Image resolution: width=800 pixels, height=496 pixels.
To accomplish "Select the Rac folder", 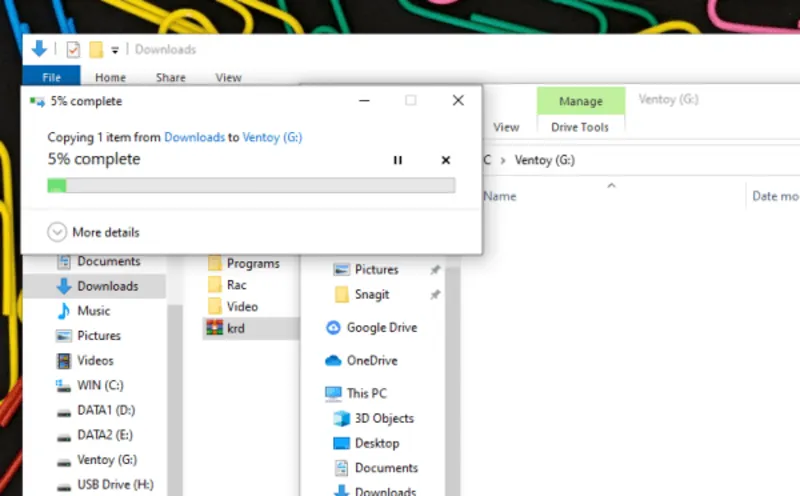I will click(x=237, y=285).
